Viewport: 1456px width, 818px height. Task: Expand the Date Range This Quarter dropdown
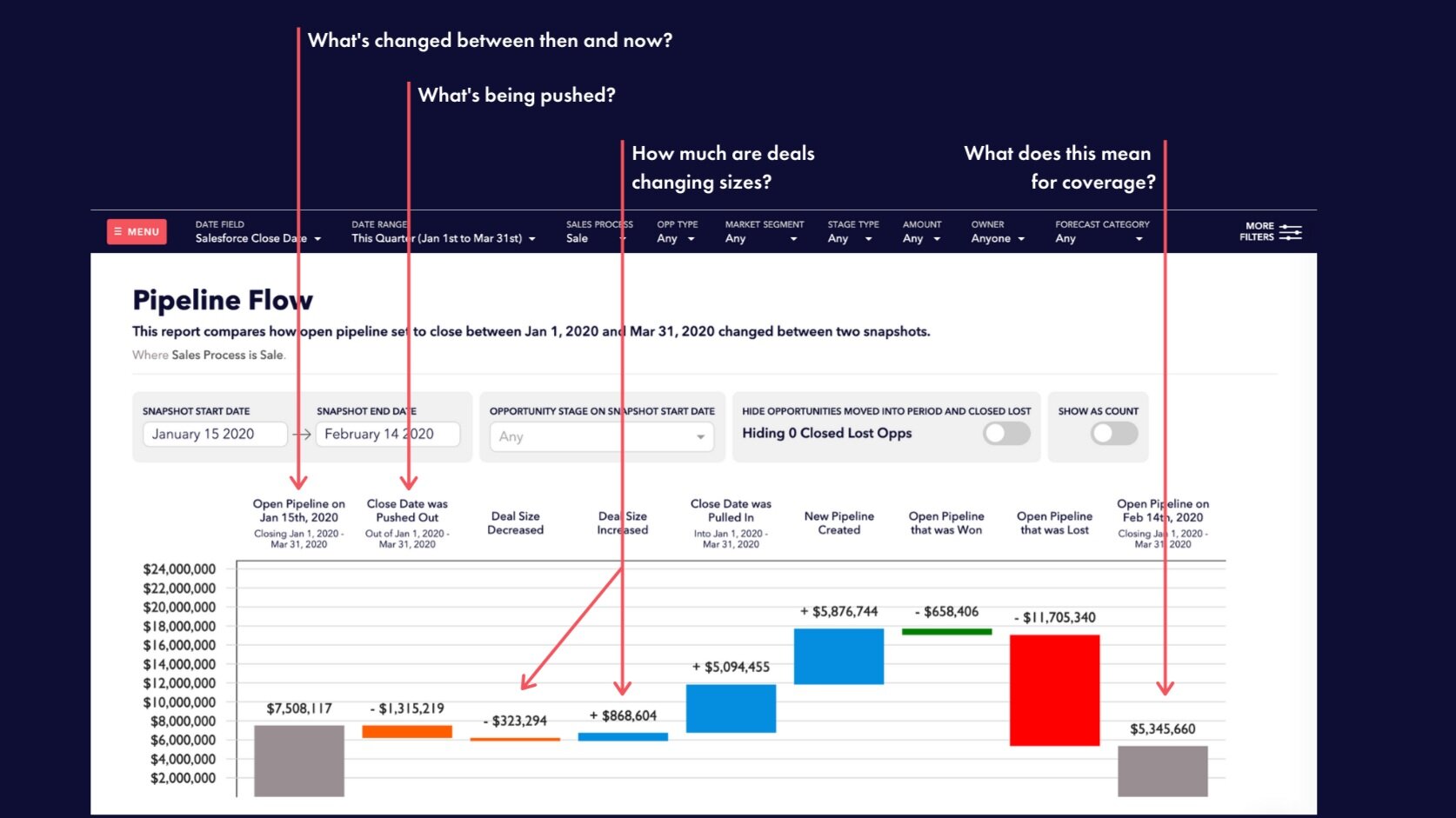[444, 231]
